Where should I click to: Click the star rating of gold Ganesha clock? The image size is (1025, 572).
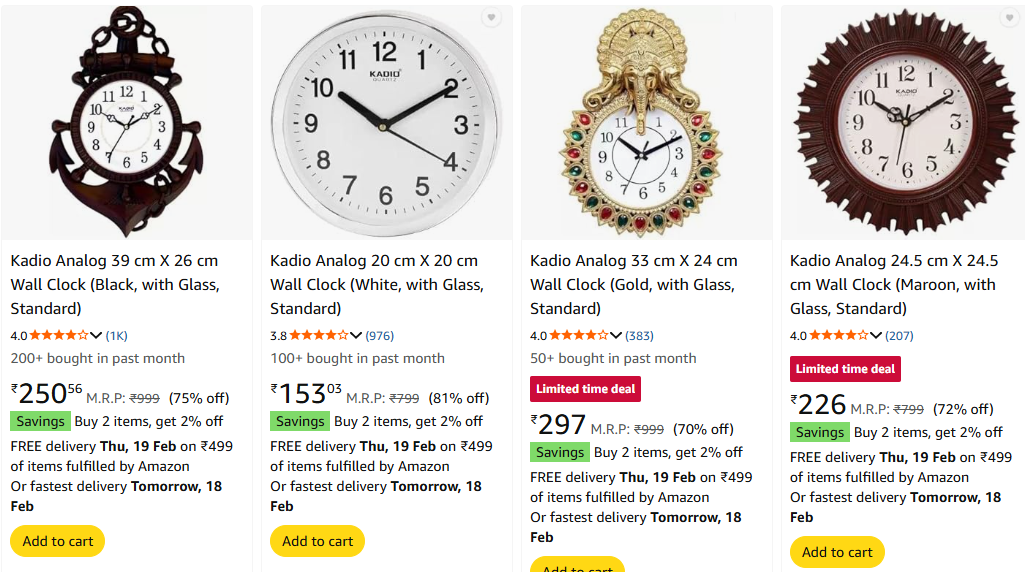point(579,335)
